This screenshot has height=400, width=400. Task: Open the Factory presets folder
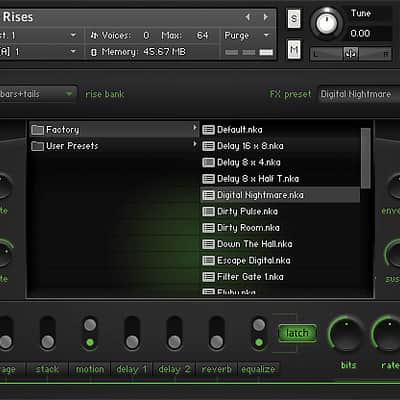113,130
